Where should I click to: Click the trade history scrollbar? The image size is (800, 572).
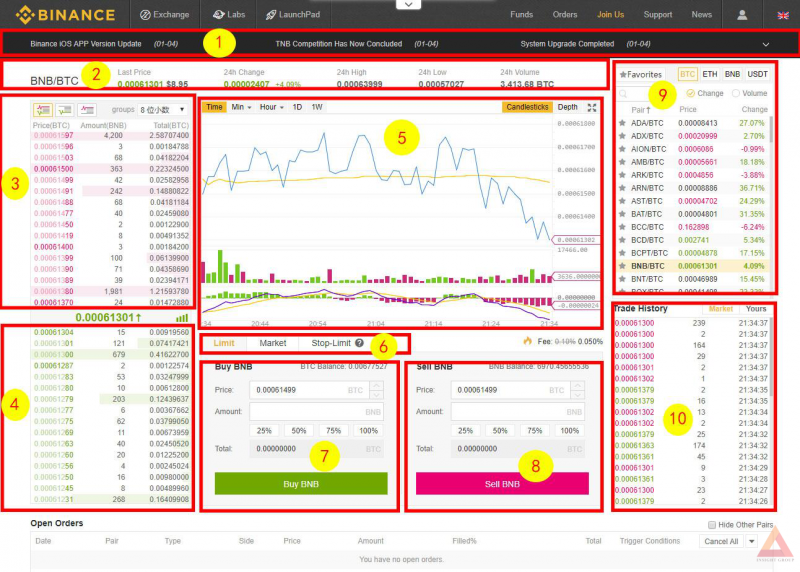pos(771,357)
